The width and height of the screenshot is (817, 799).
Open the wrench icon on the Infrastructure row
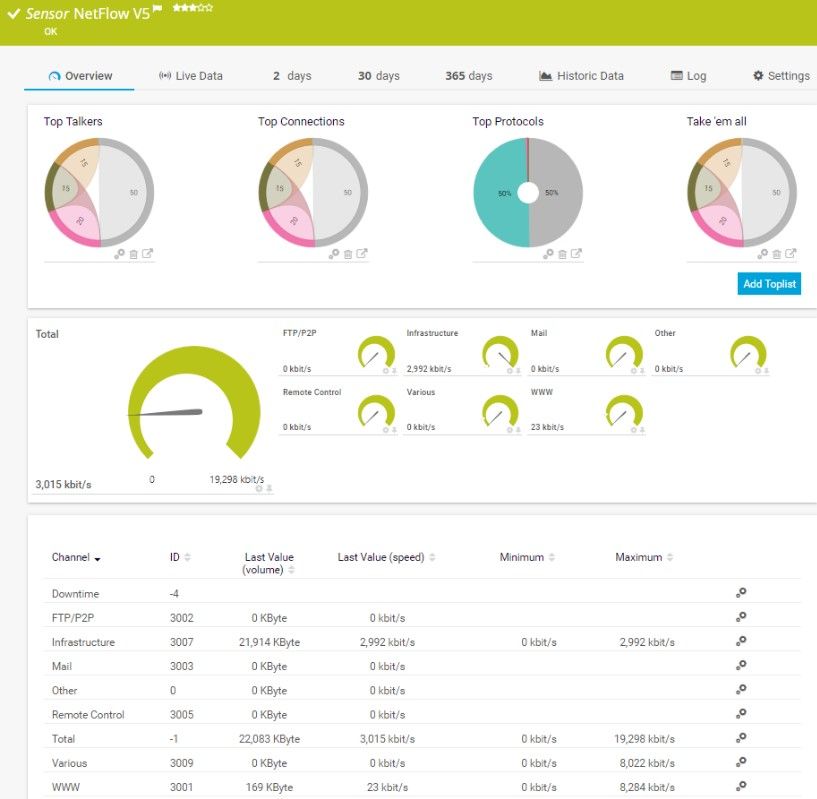[x=741, y=641]
